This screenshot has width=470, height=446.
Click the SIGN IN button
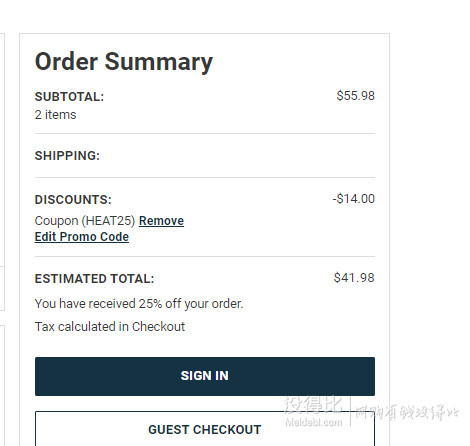pos(205,376)
